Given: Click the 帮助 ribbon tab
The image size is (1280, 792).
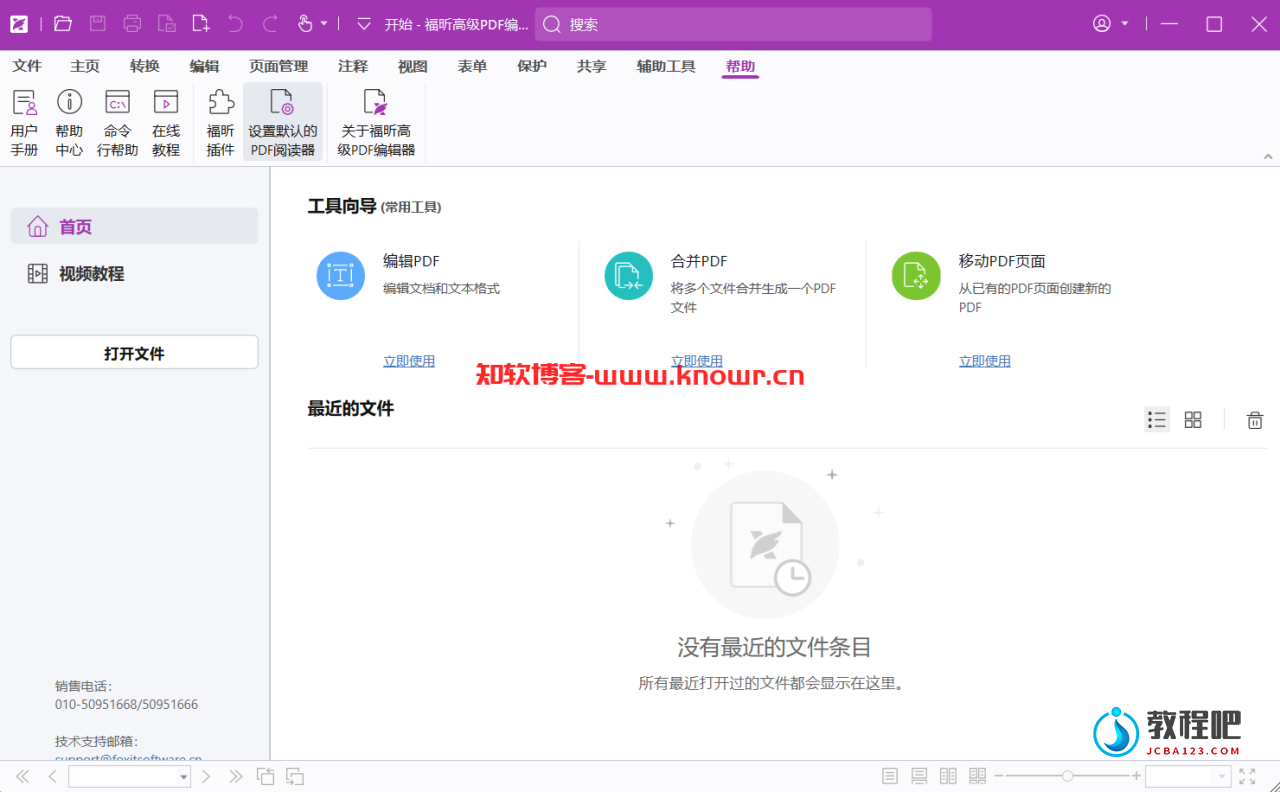Looking at the screenshot, I should (x=741, y=66).
